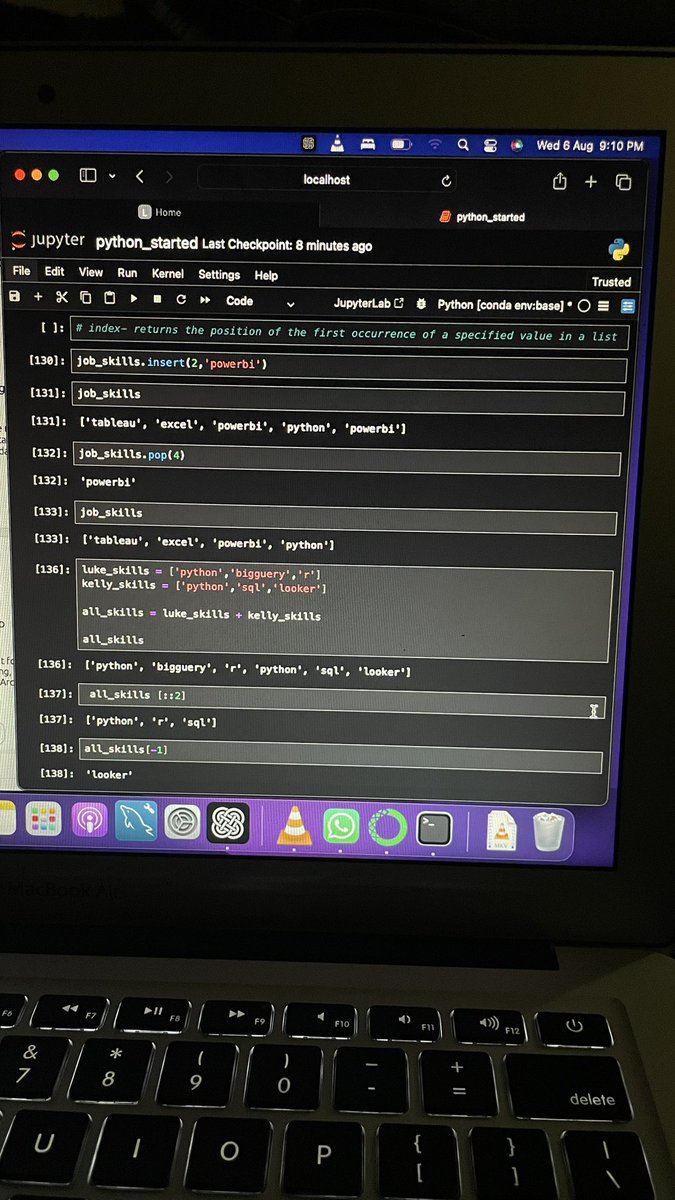Toggle the blue notebook tools icon
Screen dimensions: 675x1200
click(x=628, y=306)
